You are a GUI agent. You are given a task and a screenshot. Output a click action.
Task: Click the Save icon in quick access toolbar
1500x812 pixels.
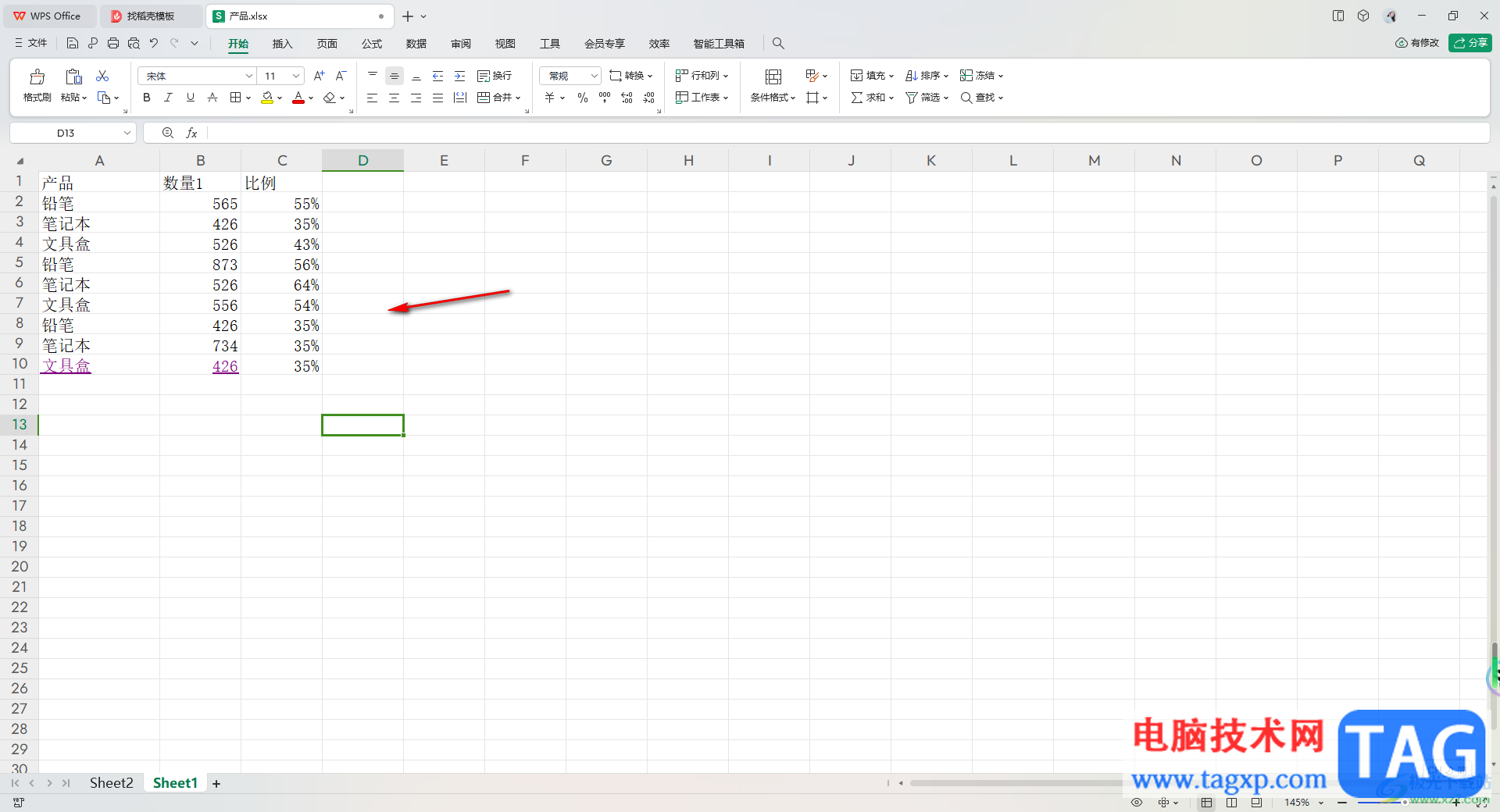coord(73,43)
